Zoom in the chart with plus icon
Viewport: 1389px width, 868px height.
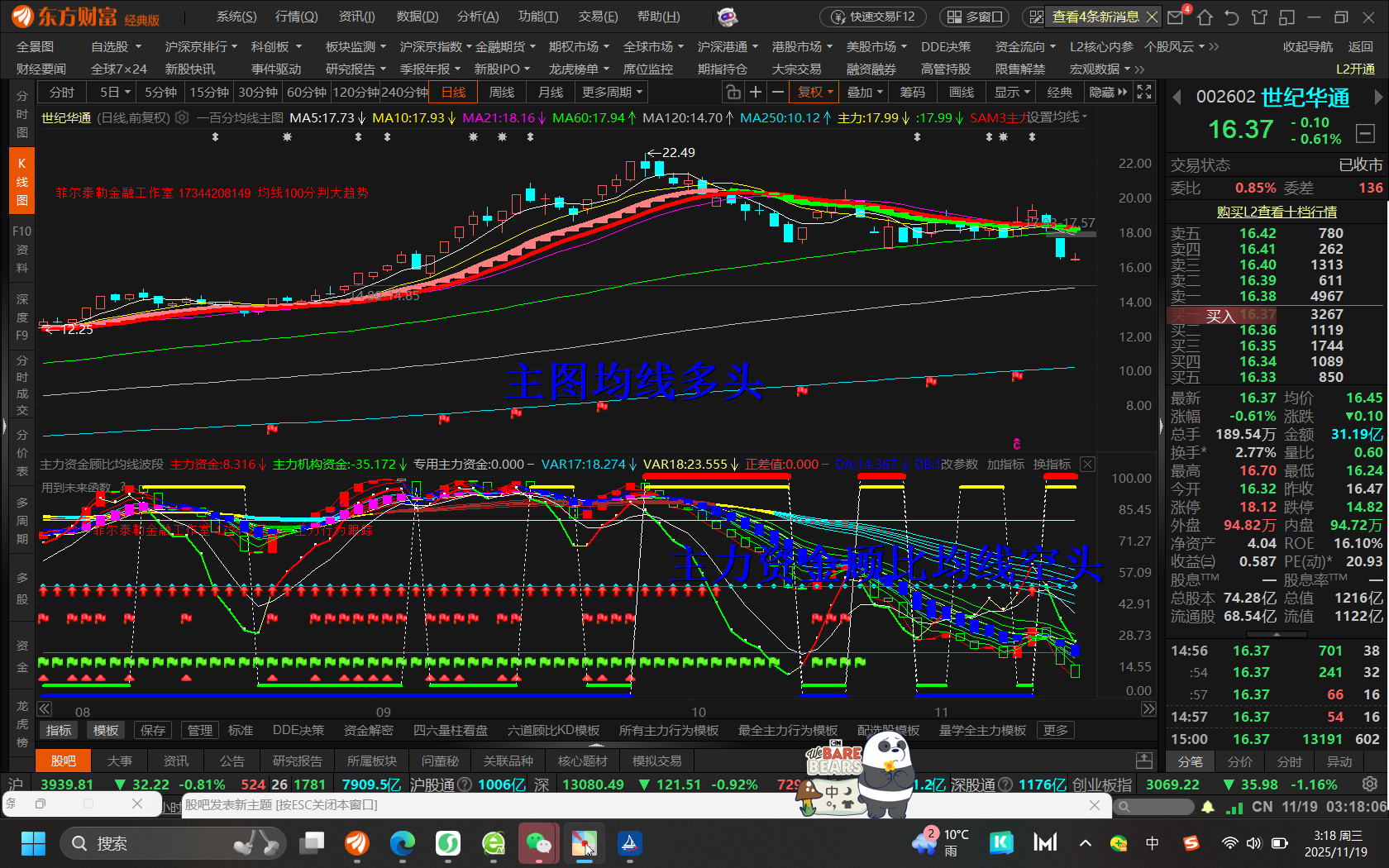(x=756, y=93)
